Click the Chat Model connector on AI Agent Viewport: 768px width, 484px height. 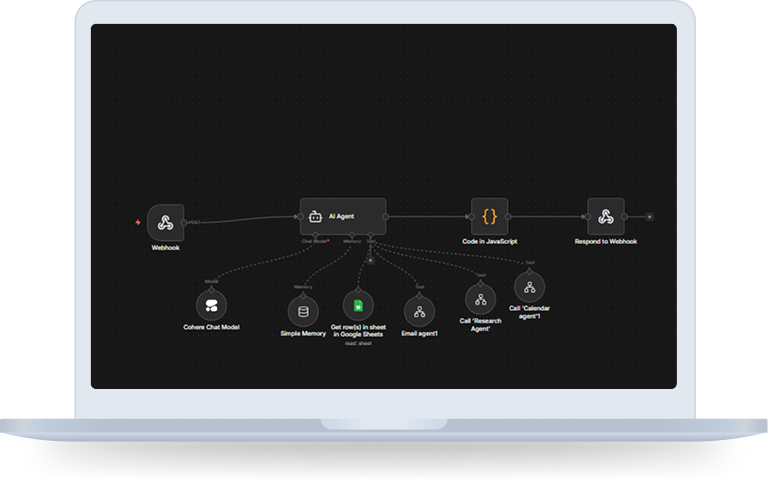point(315,235)
